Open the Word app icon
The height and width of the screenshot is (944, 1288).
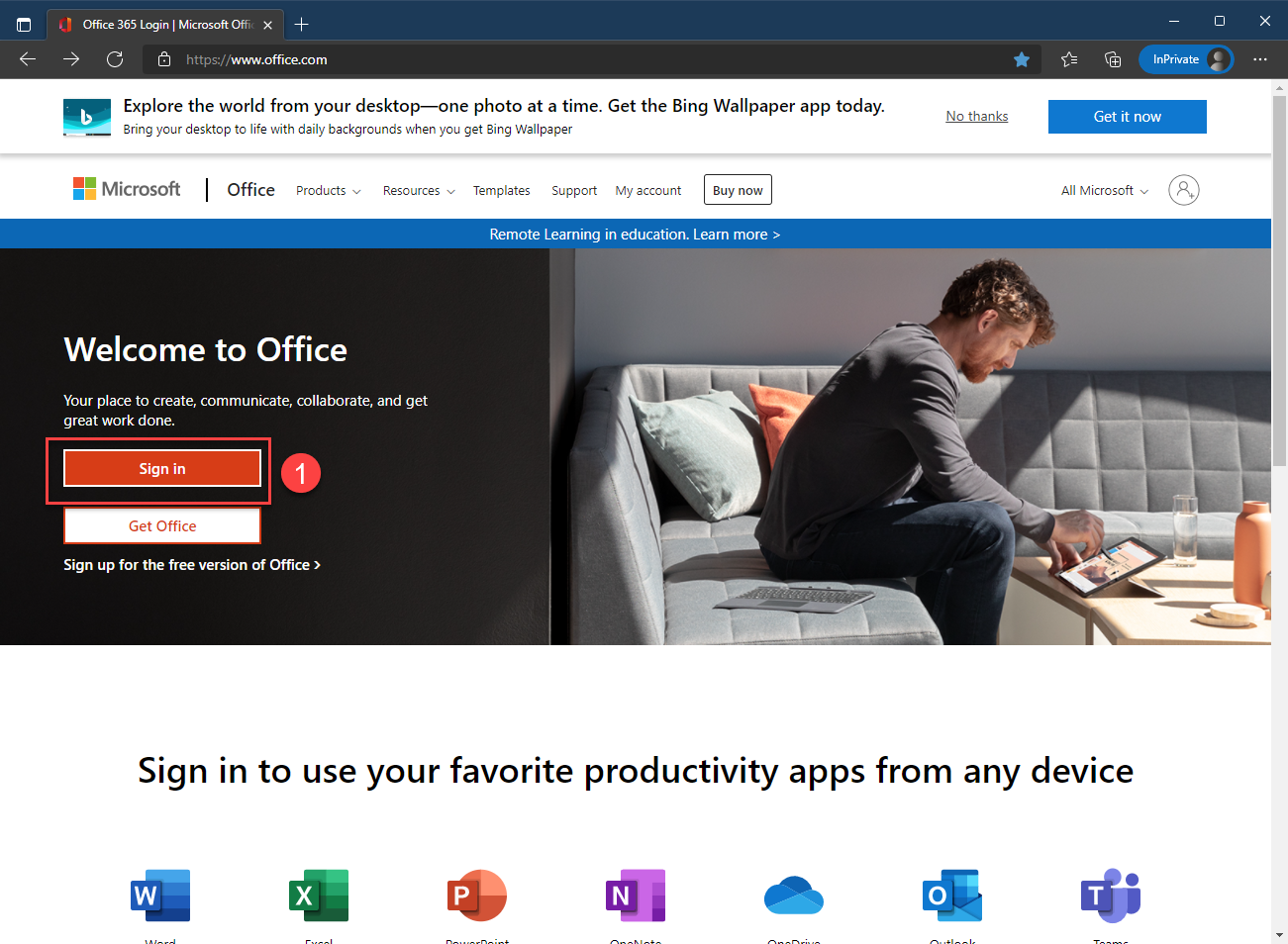coord(160,895)
